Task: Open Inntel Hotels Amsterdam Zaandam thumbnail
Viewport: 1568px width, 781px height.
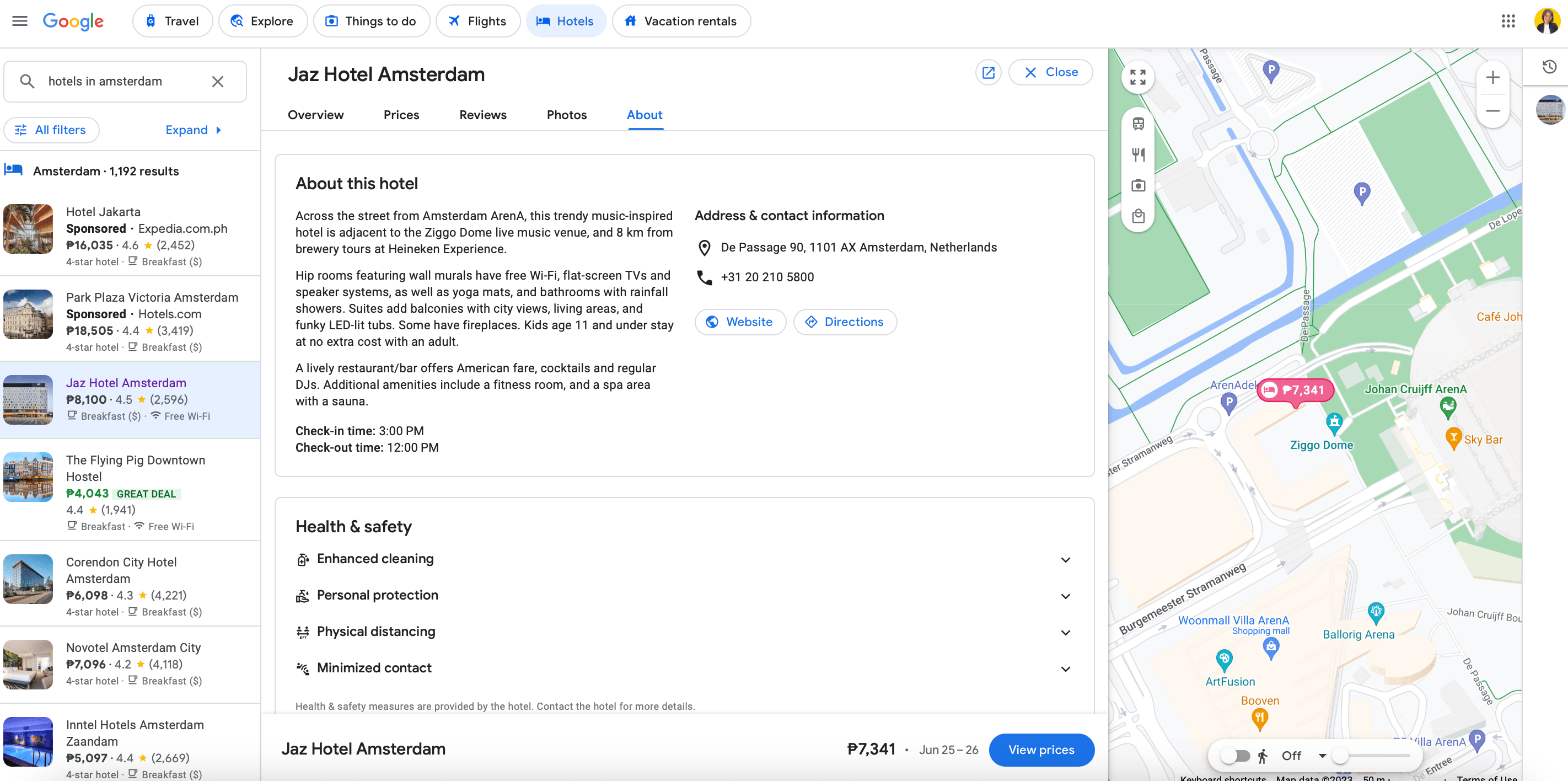Action: coord(28,741)
